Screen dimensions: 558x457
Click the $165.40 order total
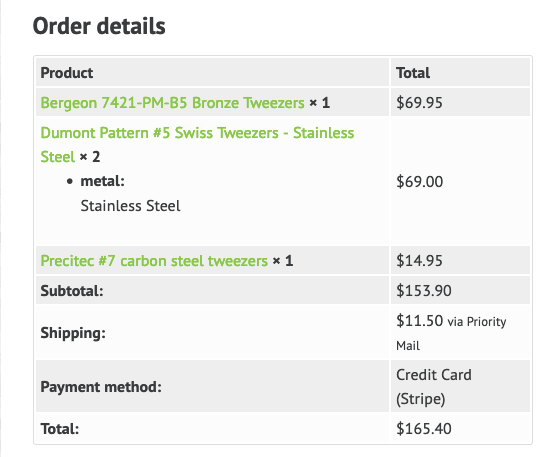424,429
